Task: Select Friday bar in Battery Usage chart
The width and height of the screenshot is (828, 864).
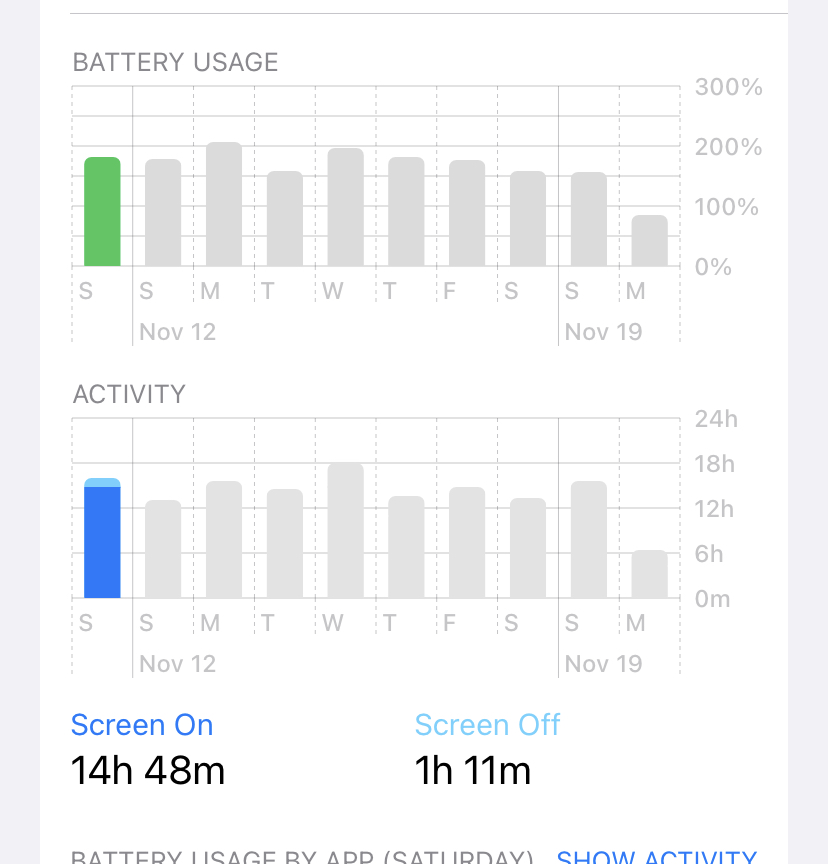Action: (x=467, y=213)
